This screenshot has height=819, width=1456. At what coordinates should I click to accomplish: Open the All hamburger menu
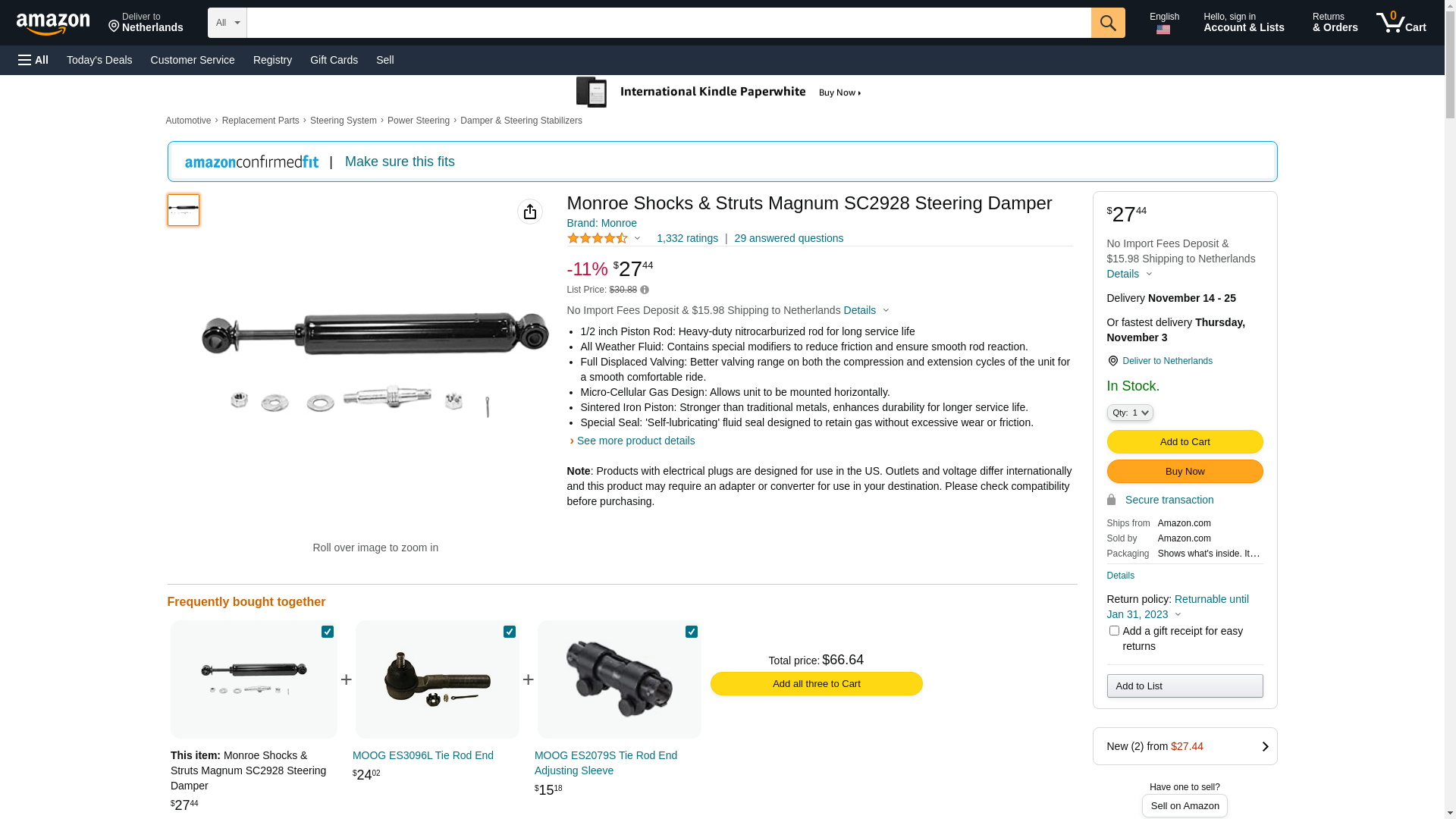(x=33, y=60)
